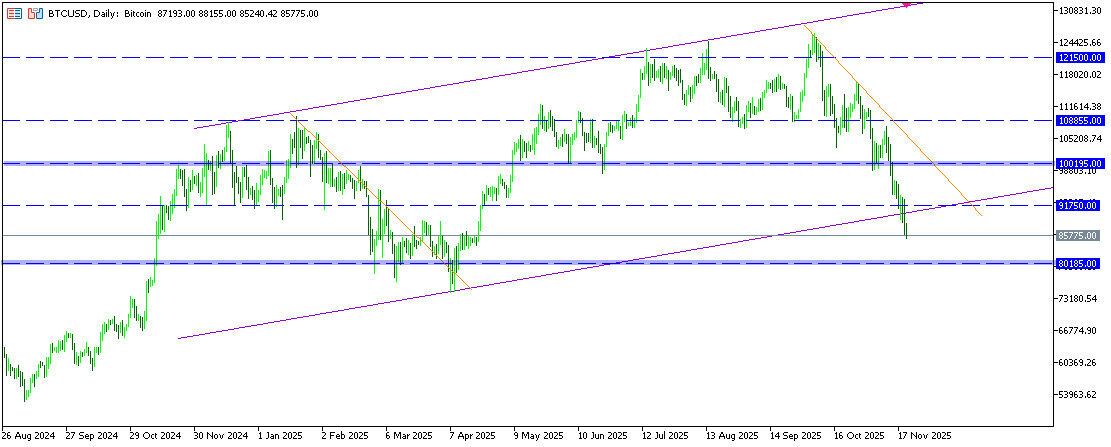
Task: Select the 80185.00 support level label
Action: coord(1078,263)
